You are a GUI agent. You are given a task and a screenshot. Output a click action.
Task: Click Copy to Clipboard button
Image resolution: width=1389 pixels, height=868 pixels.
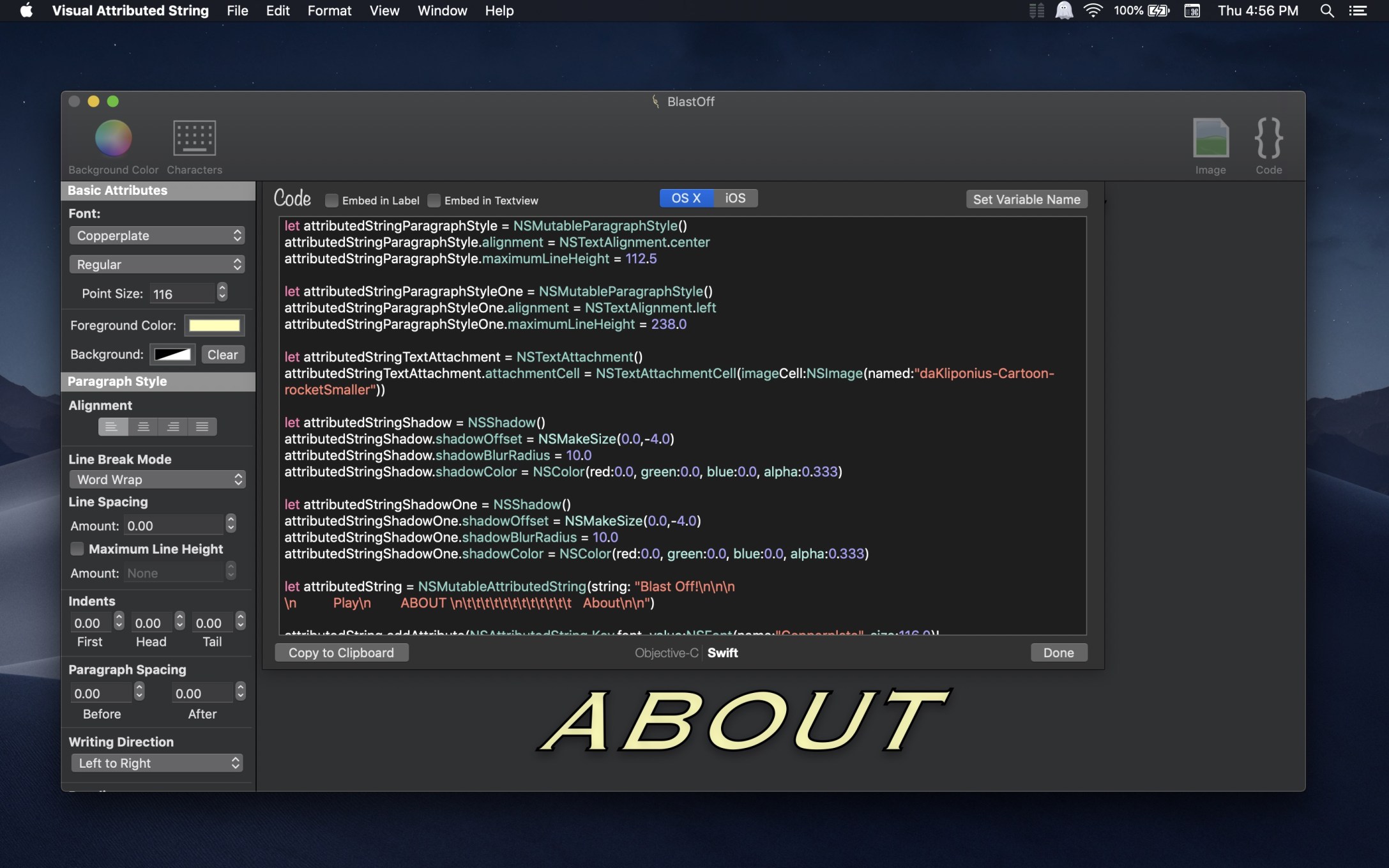tap(341, 652)
